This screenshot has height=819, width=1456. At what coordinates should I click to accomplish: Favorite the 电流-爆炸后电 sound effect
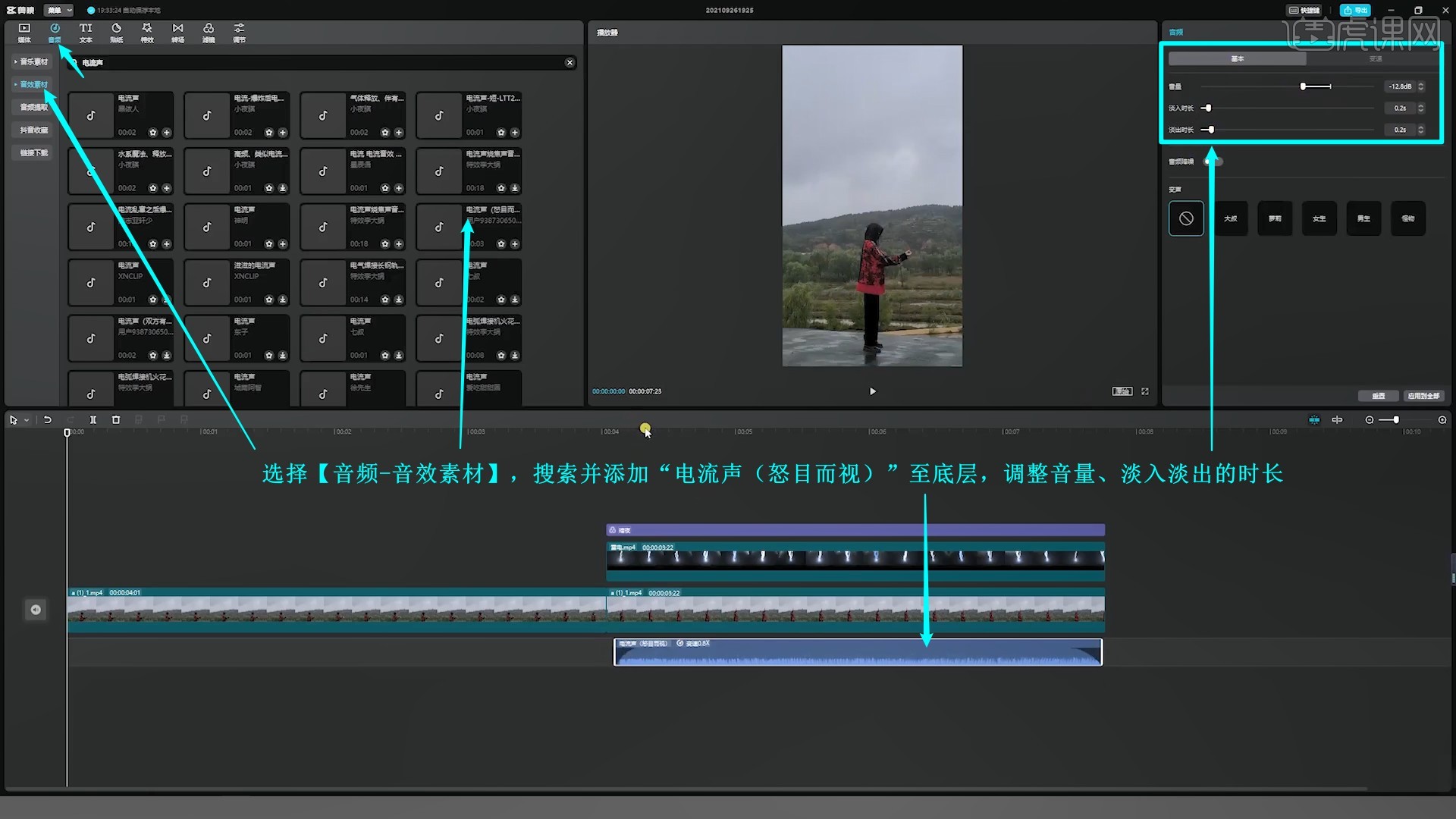(x=269, y=133)
